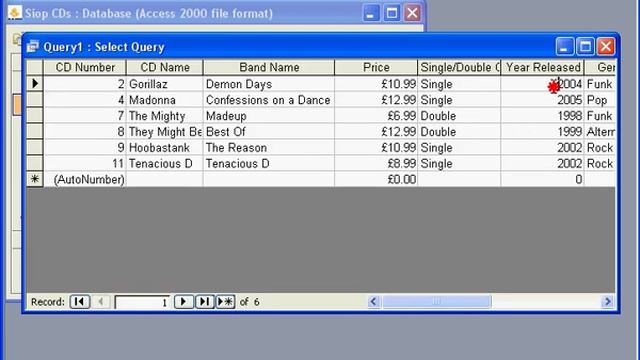
Task: Click the left arrow of horizontal scrollbar
Action: click(373, 302)
